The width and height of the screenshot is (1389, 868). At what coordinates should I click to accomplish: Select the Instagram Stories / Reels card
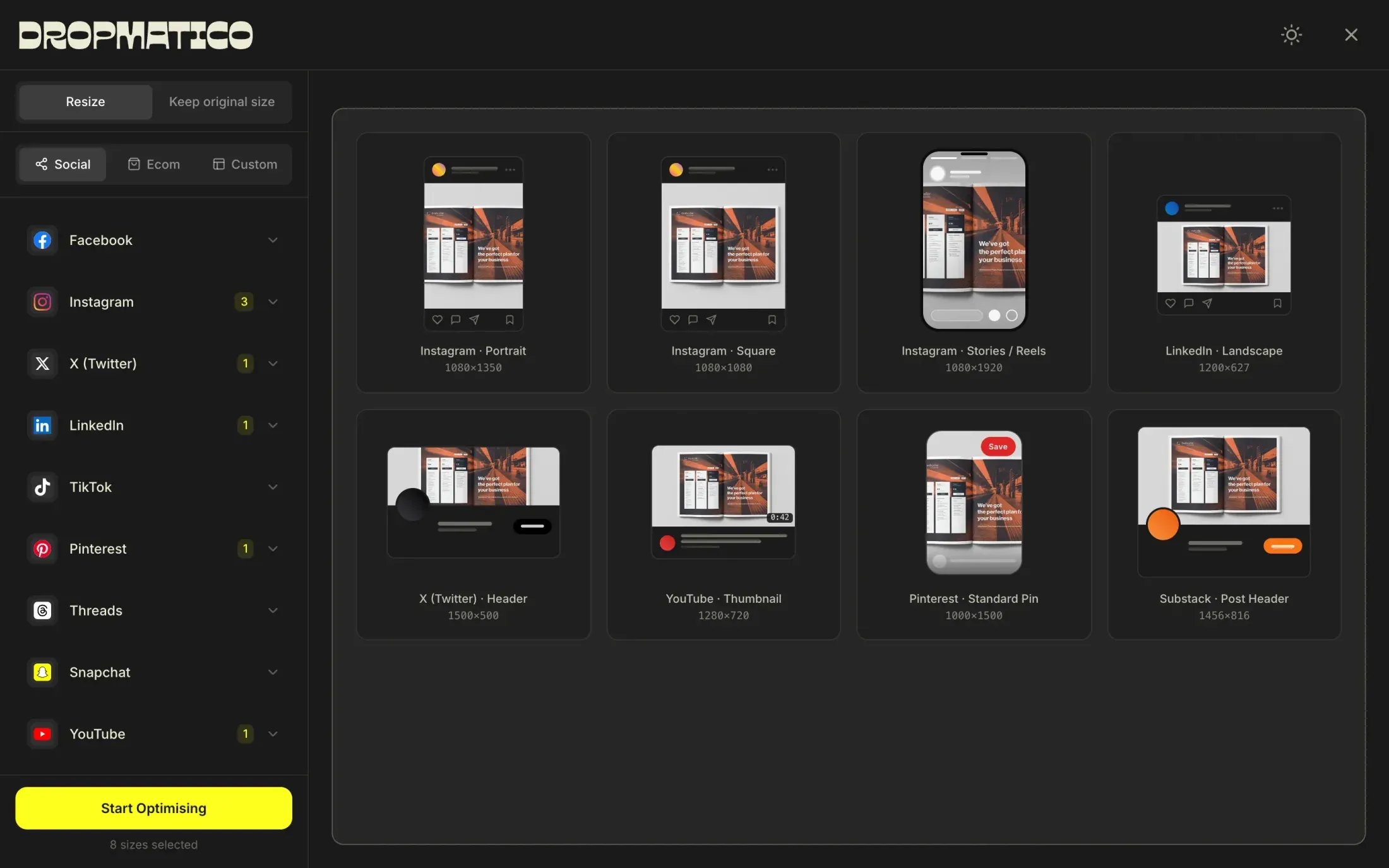point(974,263)
